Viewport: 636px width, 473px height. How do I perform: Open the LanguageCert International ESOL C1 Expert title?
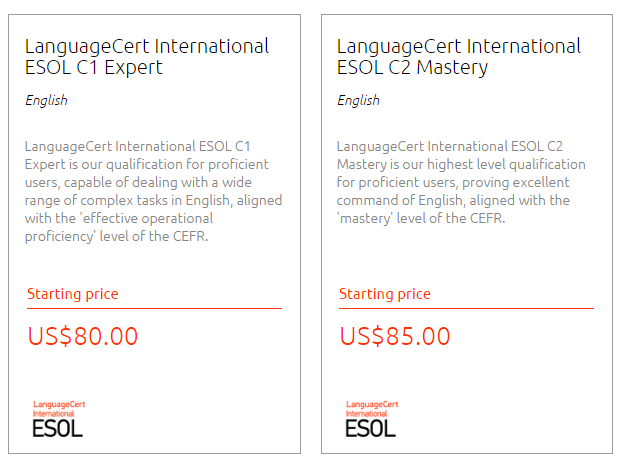(146, 57)
